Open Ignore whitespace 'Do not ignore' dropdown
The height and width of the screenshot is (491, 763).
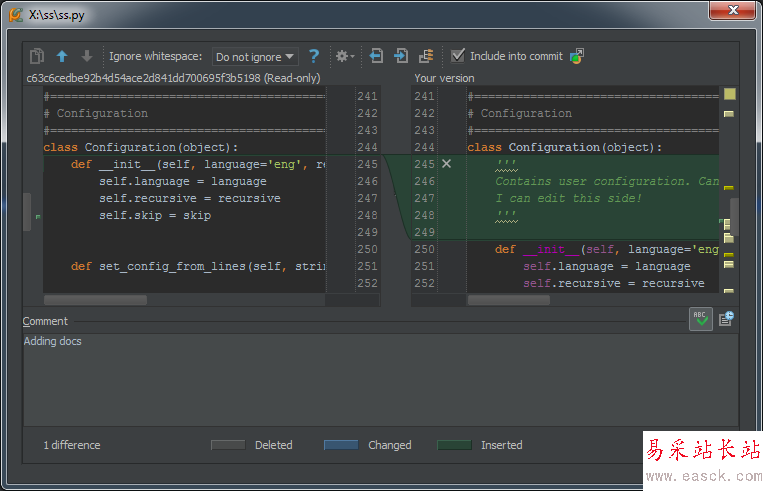(x=254, y=57)
